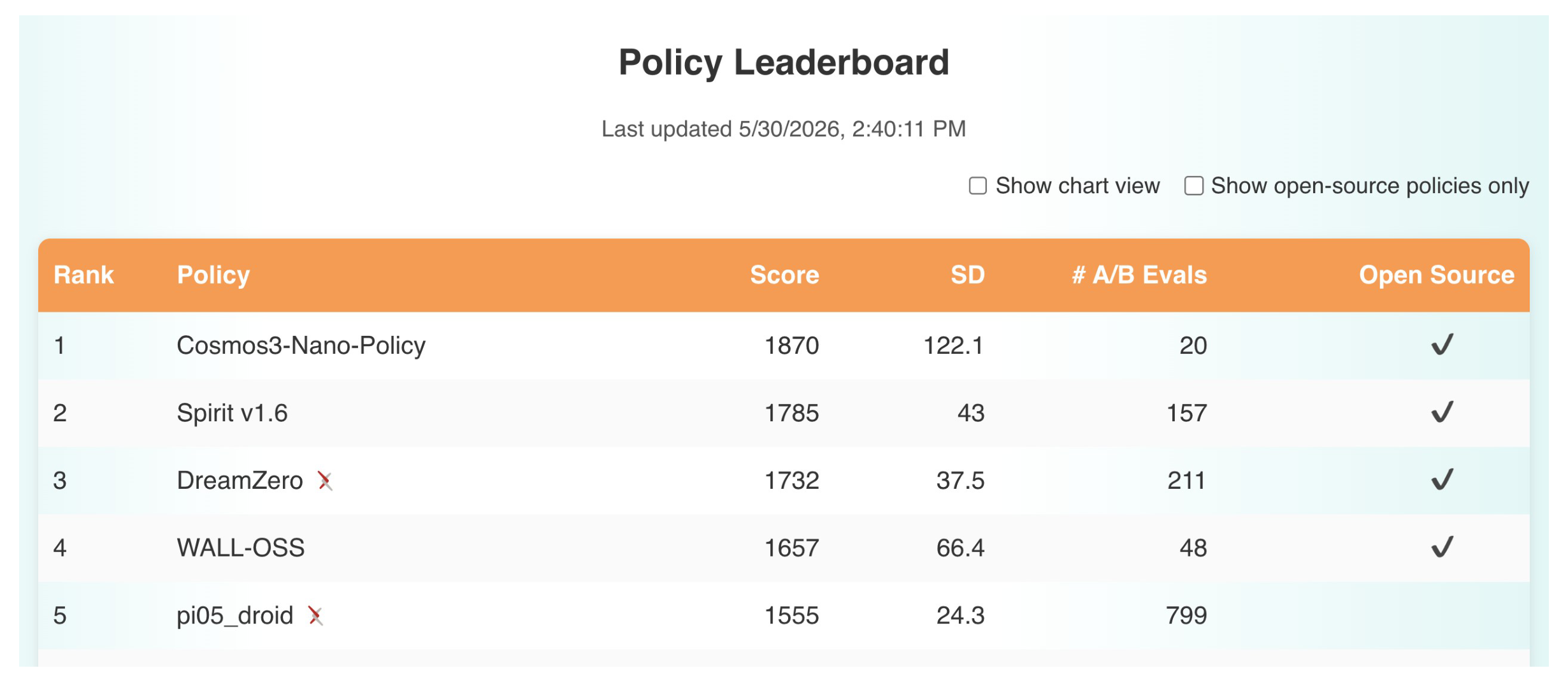The height and width of the screenshot is (682, 1568).
Task: Sort table by Score column header
Action: 784,275
